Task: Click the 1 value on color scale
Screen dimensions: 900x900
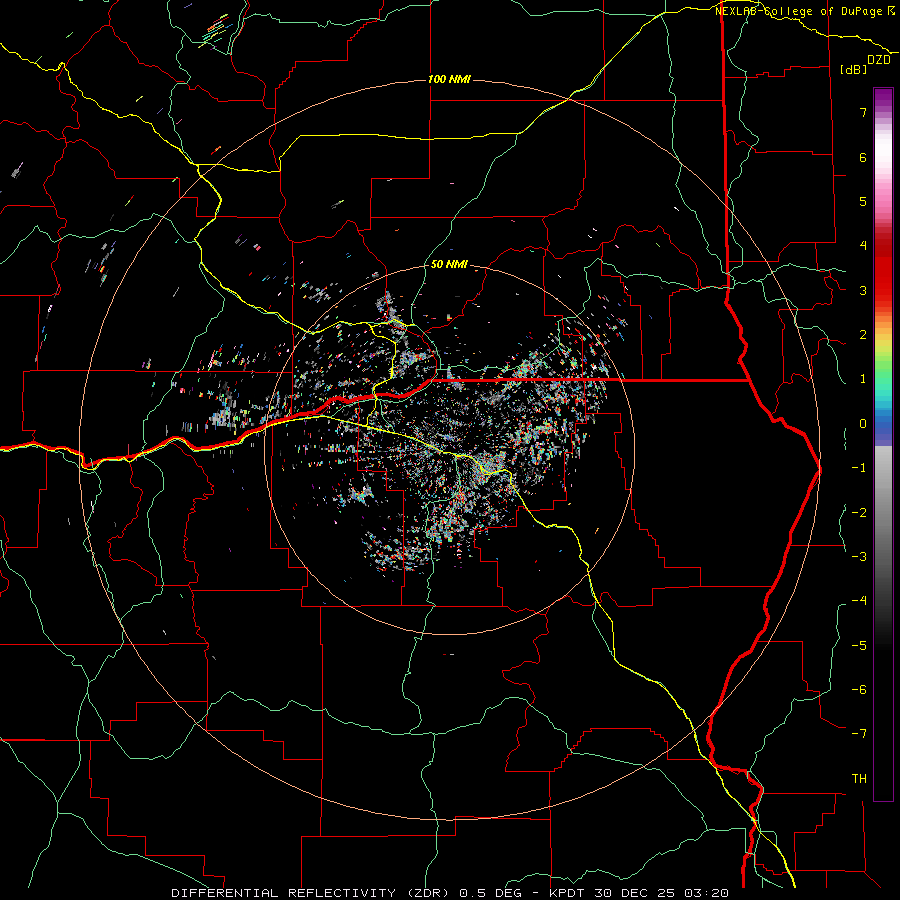Action: pyautogui.click(x=863, y=379)
